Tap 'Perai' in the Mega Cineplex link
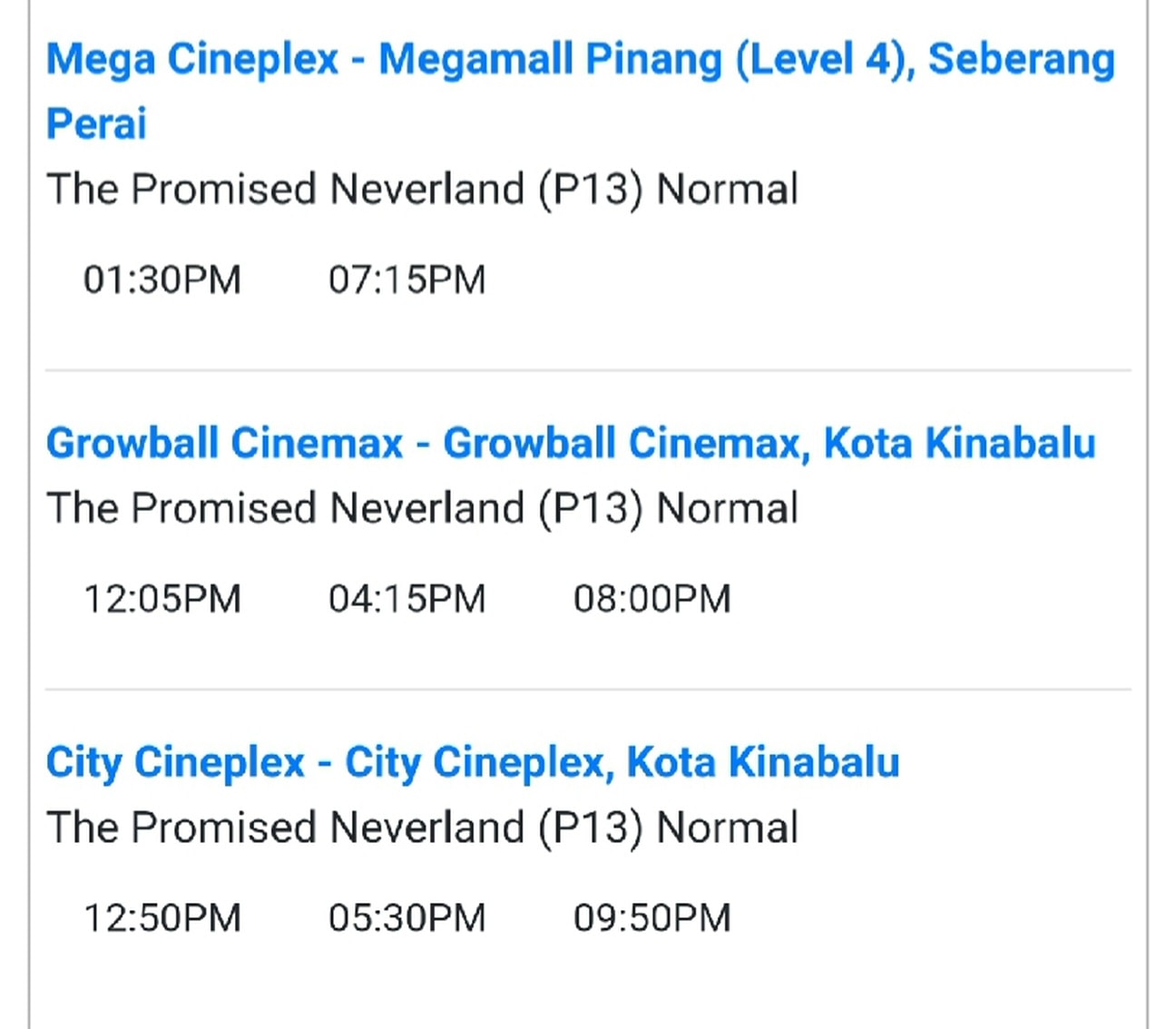 tap(96, 124)
